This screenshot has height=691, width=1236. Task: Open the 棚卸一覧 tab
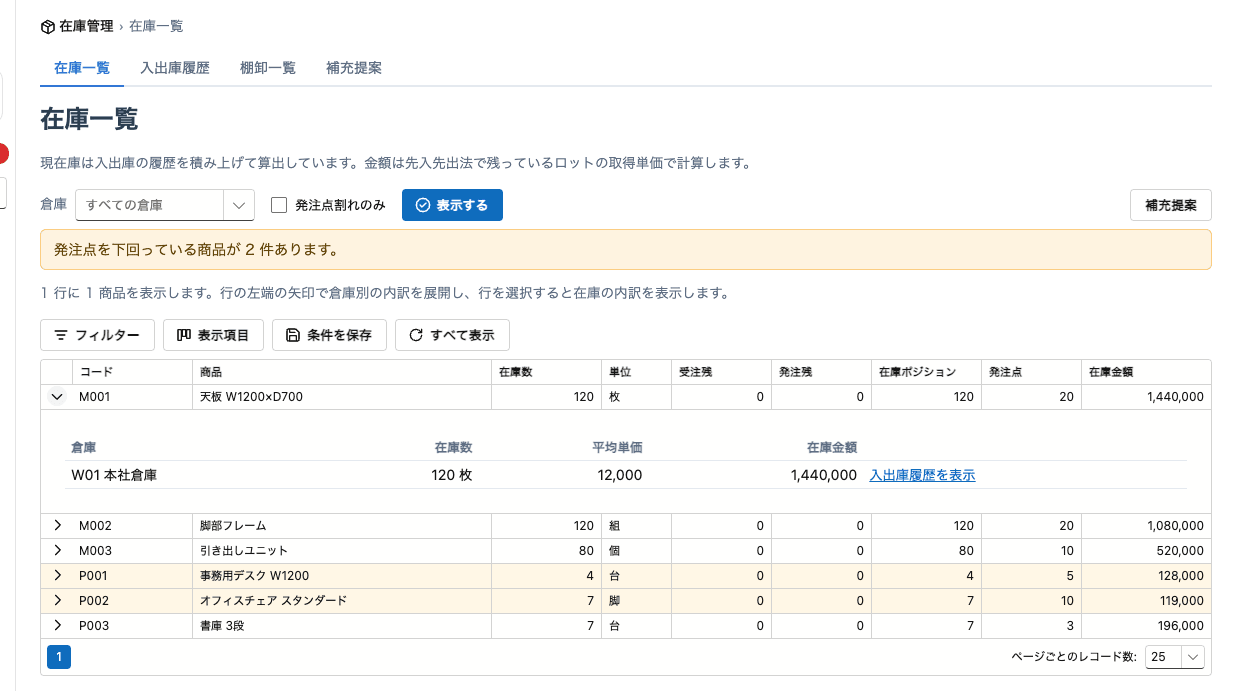268,68
